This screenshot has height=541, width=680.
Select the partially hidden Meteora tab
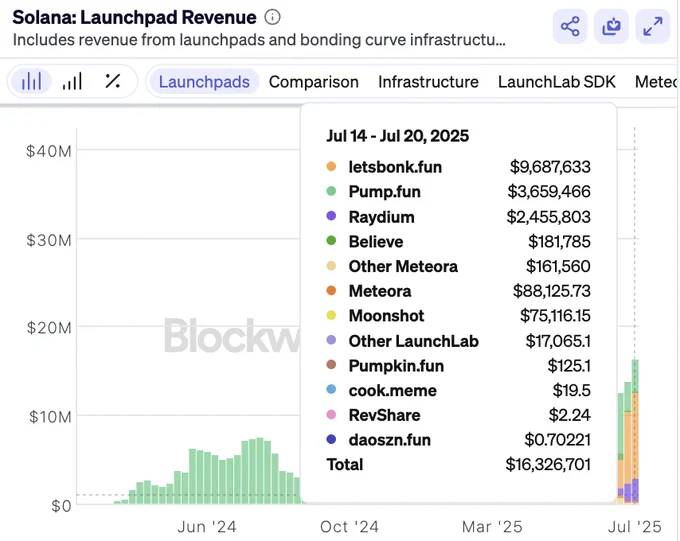click(x=656, y=82)
